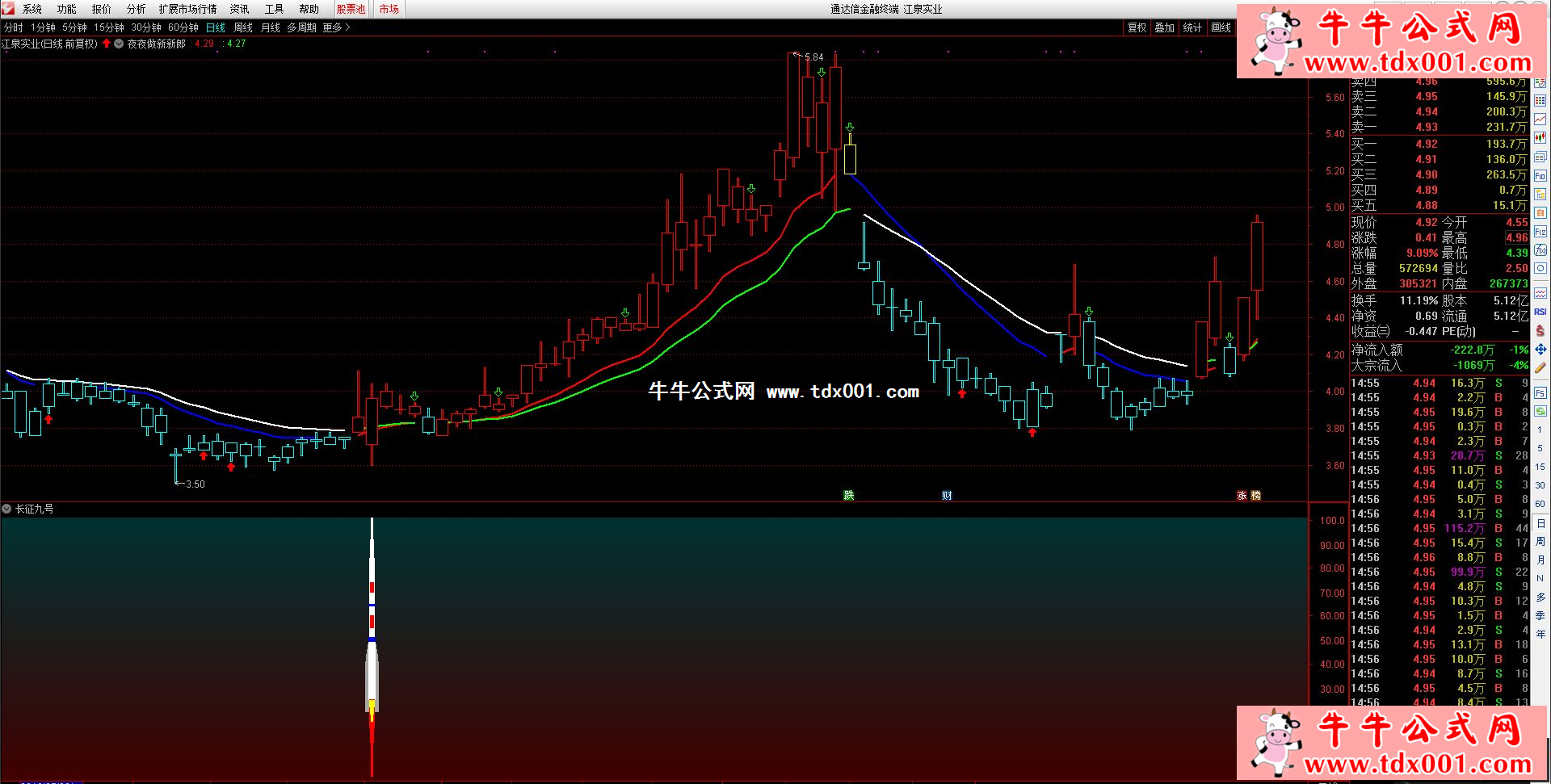Select the 60-minute period in right sidebar

point(1540,504)
